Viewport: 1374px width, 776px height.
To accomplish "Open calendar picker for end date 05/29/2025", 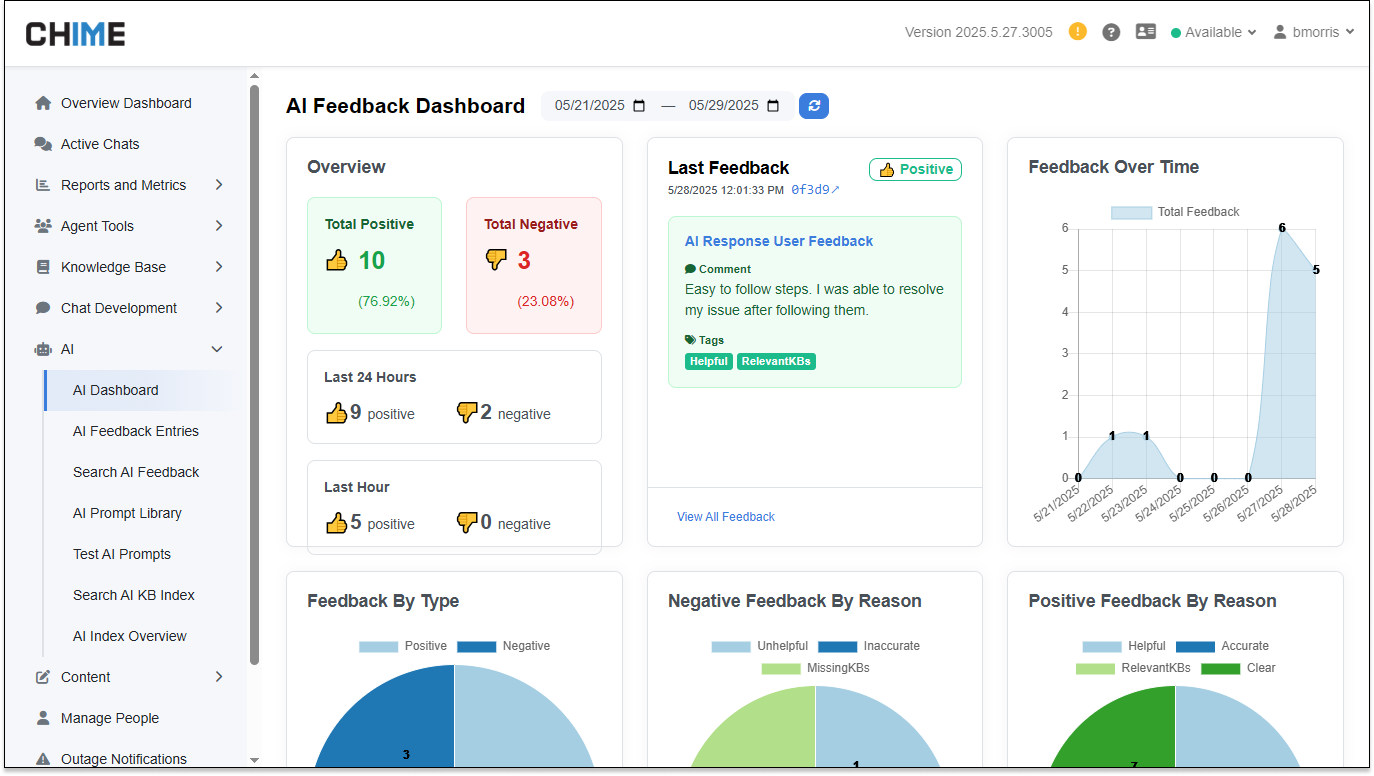I will coord(773,106).
